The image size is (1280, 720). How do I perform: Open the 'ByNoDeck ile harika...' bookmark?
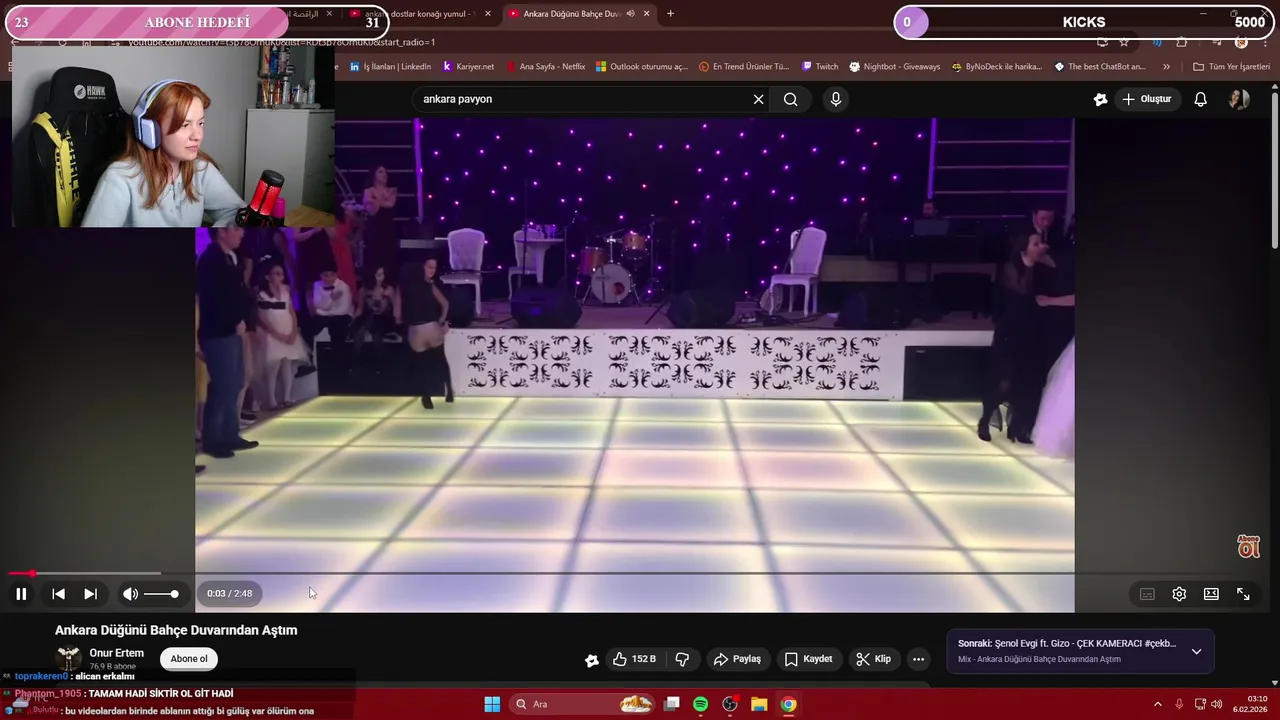pyautogui.click(x=996, y=67)
